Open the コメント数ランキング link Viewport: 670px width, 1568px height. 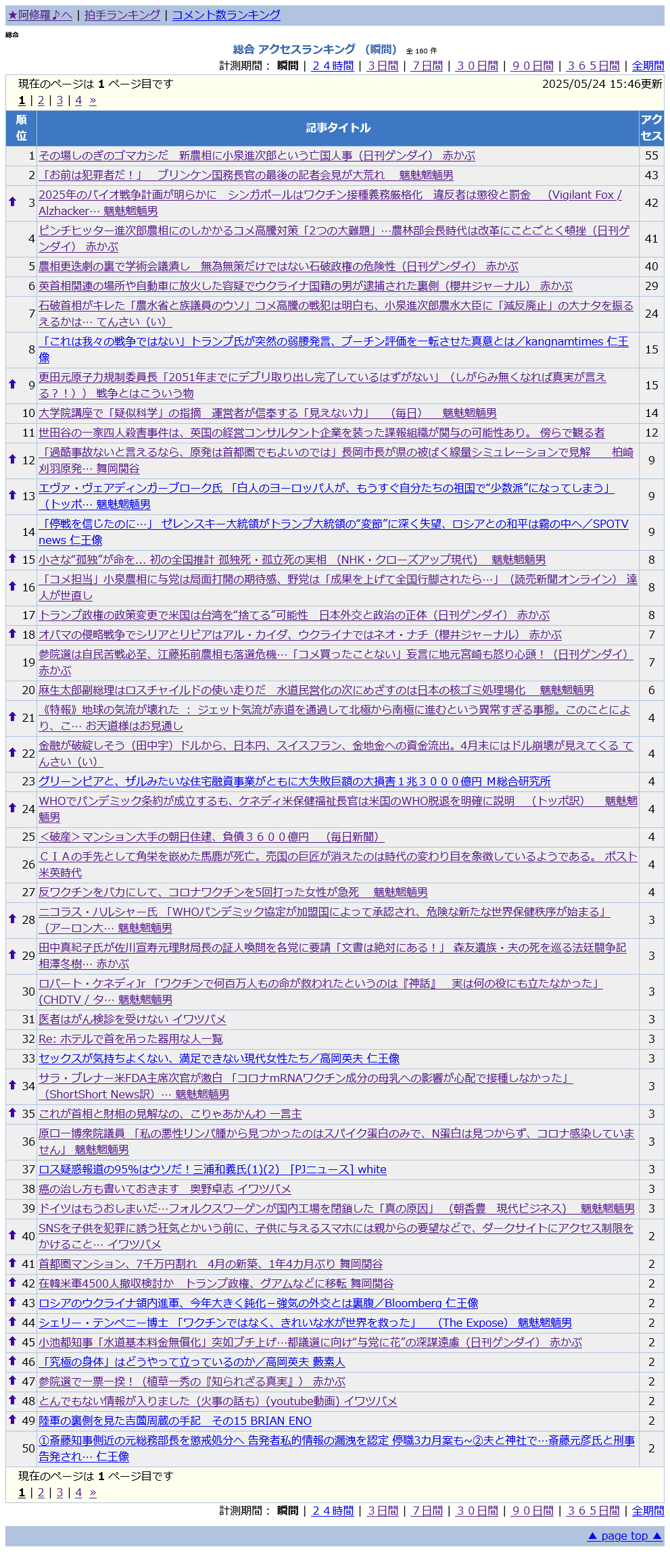(x=226, y=15)
